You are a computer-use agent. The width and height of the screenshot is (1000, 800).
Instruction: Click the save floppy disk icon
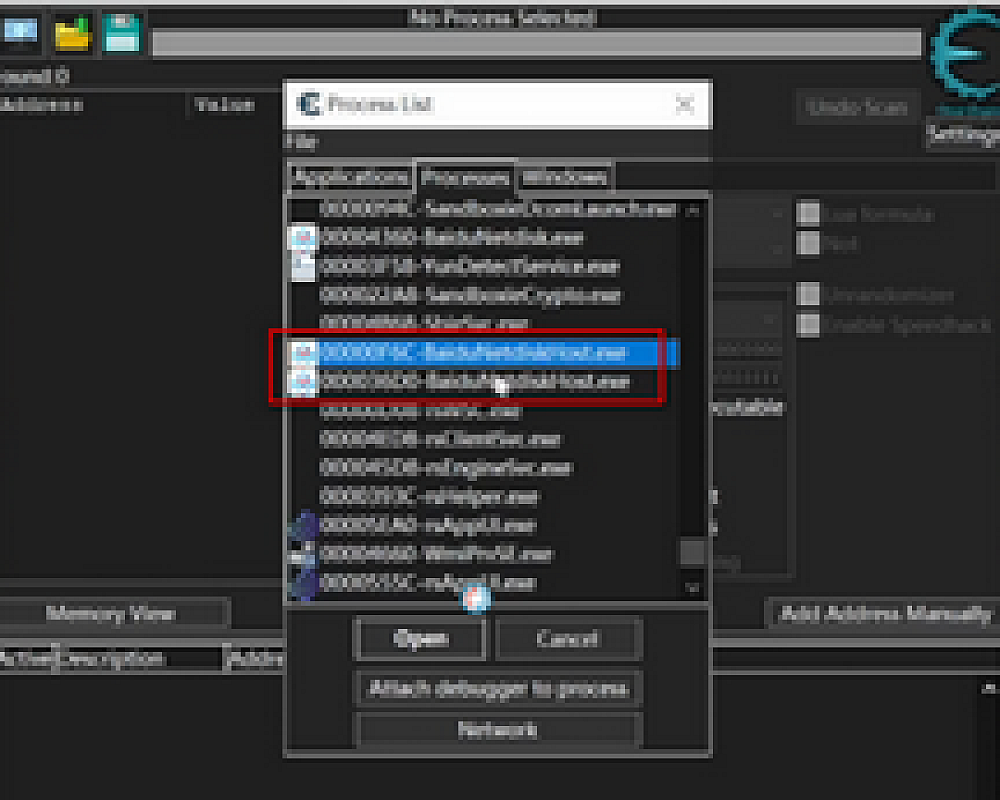pyautogui.click(x=123, y=33)
